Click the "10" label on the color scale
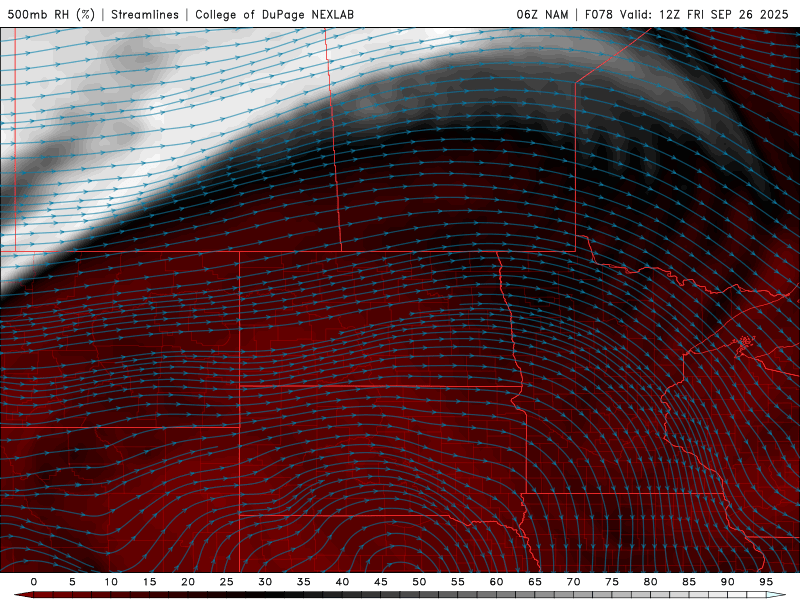800x600 pixels. click(111, 582)
